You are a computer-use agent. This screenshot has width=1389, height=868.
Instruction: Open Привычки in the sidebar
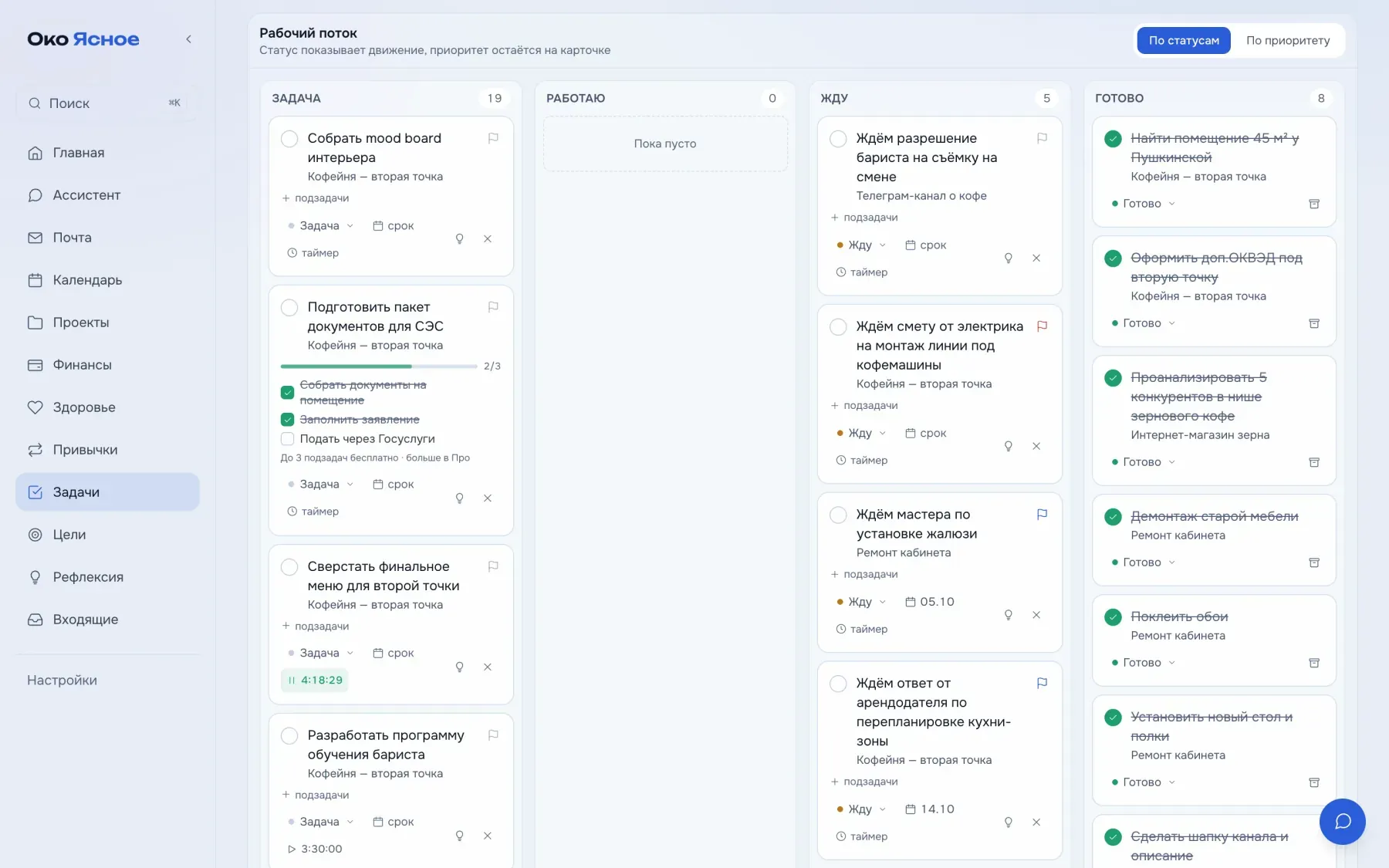pos(107,450)
